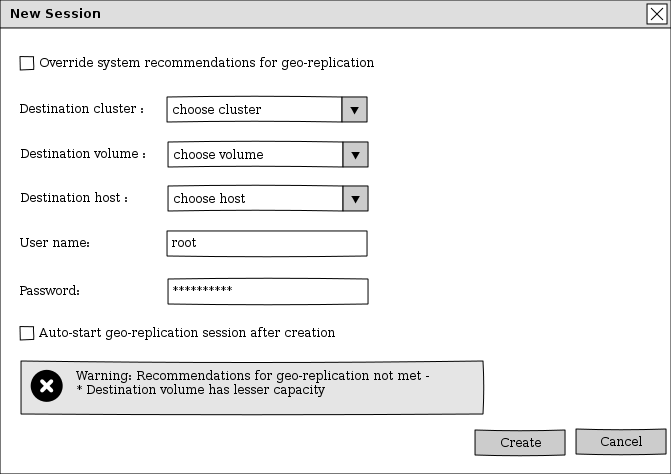This screenshot has width=671, height=474.
Task: Expand the 'choose host' combo box
Action: [x=255, y=198]
